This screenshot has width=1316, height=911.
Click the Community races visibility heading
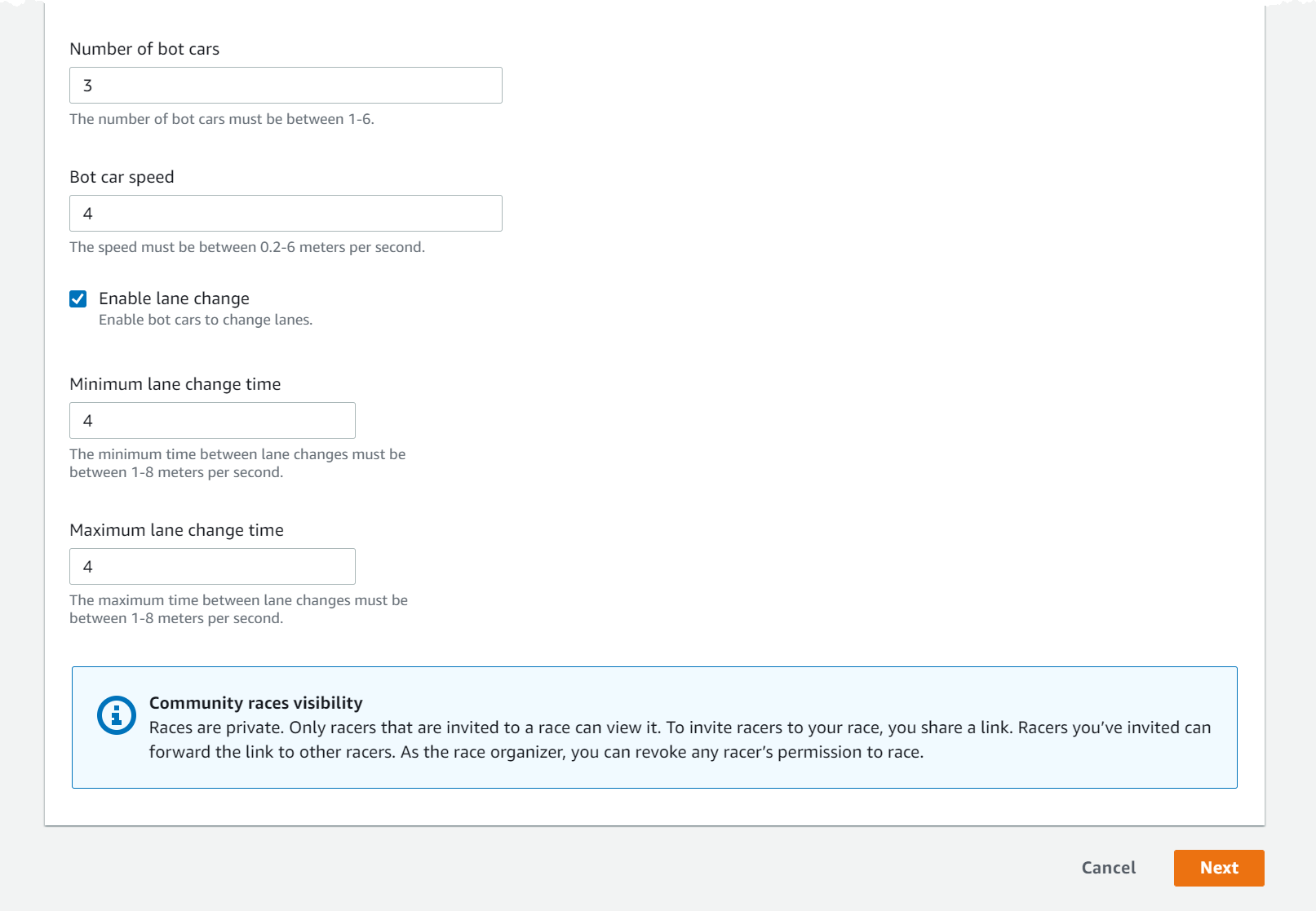click(x=255, y=702)
